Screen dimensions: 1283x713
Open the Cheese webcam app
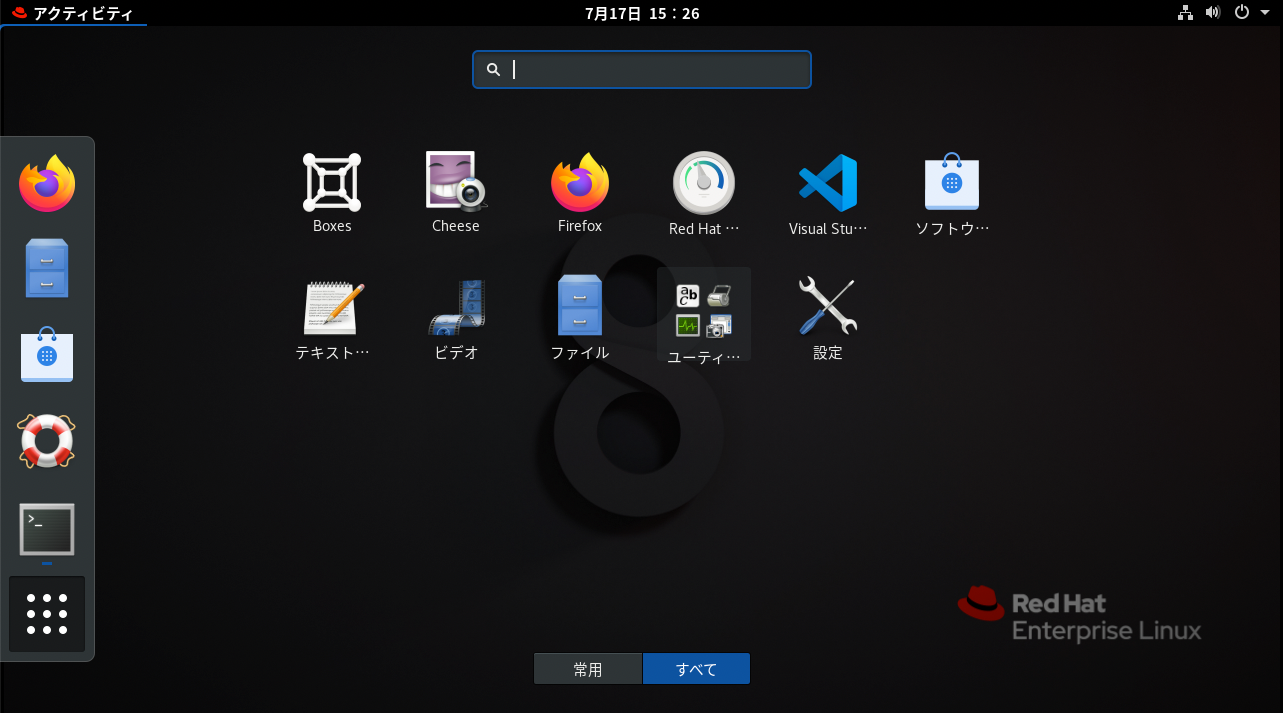[x=456, y=193]
